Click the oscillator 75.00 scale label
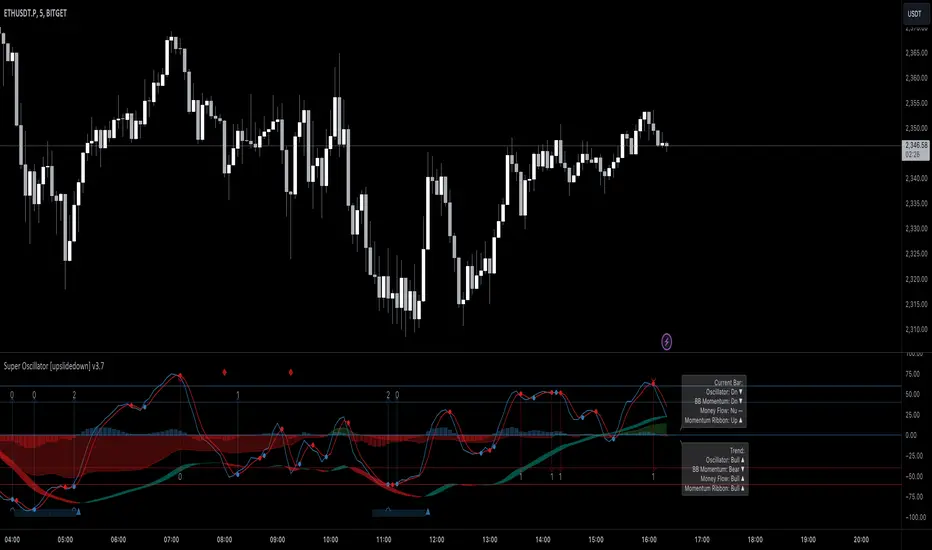The image size is (932, 550). click(x=912, y=374)
